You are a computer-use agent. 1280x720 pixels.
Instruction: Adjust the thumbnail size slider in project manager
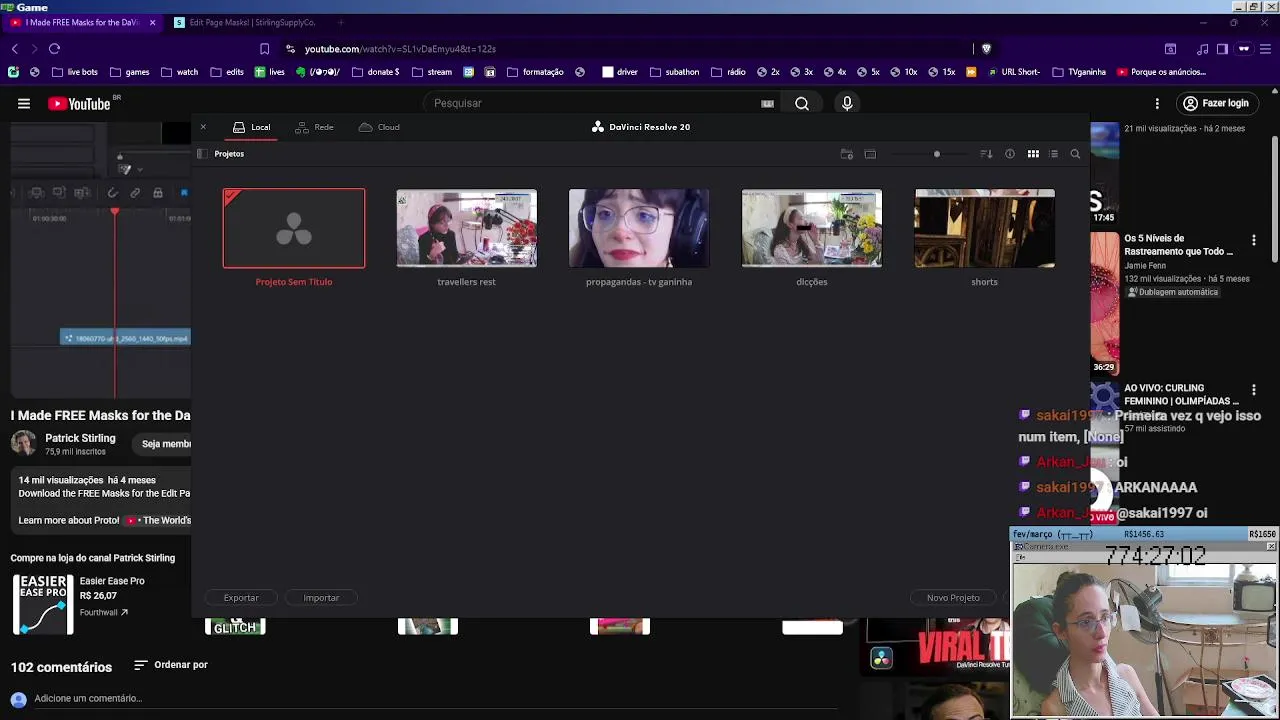[937, 154]
